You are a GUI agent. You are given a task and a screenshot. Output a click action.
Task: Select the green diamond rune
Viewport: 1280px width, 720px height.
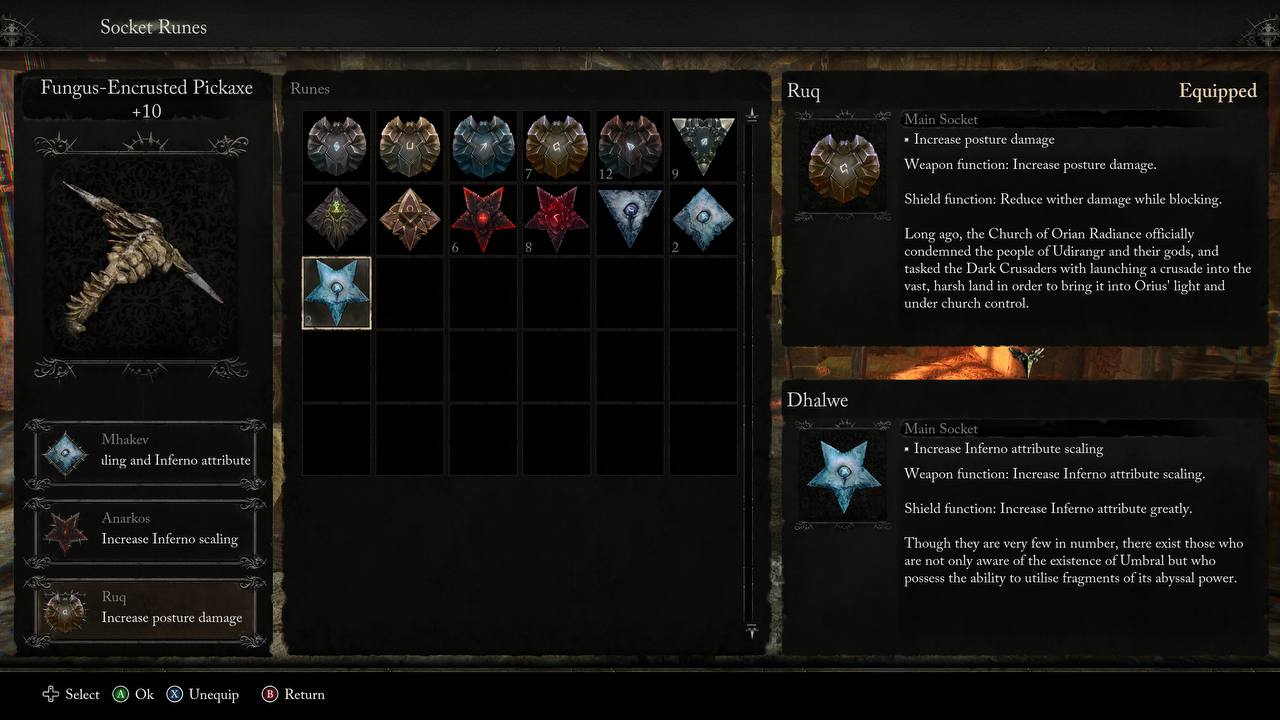pyautogui.click(x=337, y=219)
